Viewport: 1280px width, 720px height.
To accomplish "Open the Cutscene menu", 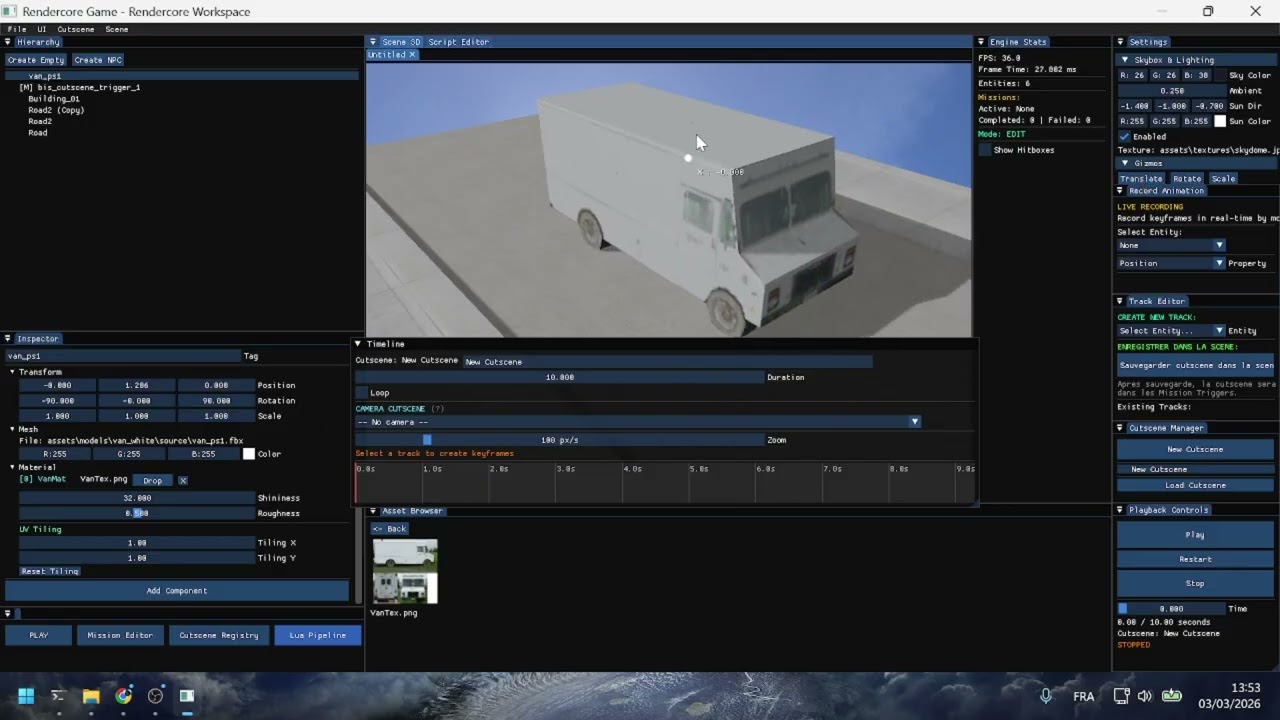I will click(x=76, y=29).
